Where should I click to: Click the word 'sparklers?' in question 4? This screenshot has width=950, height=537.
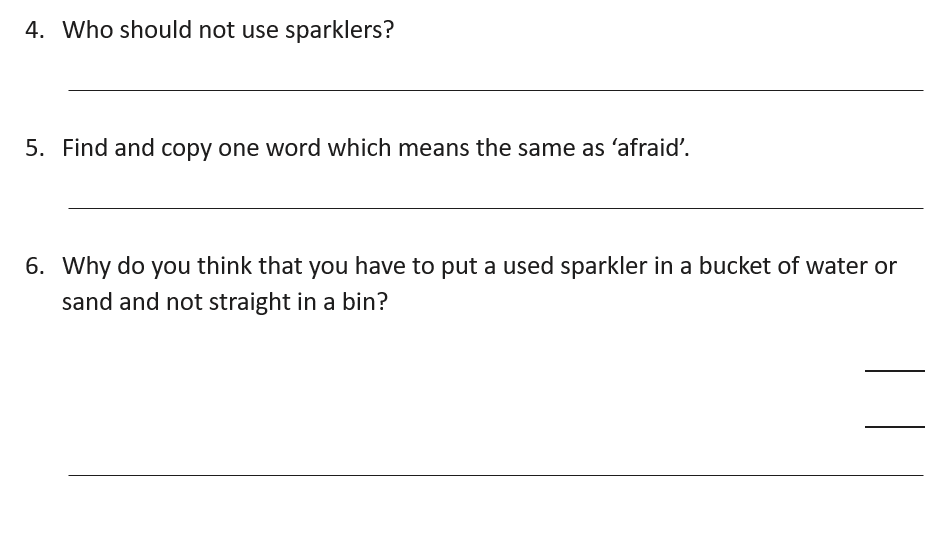339,30
